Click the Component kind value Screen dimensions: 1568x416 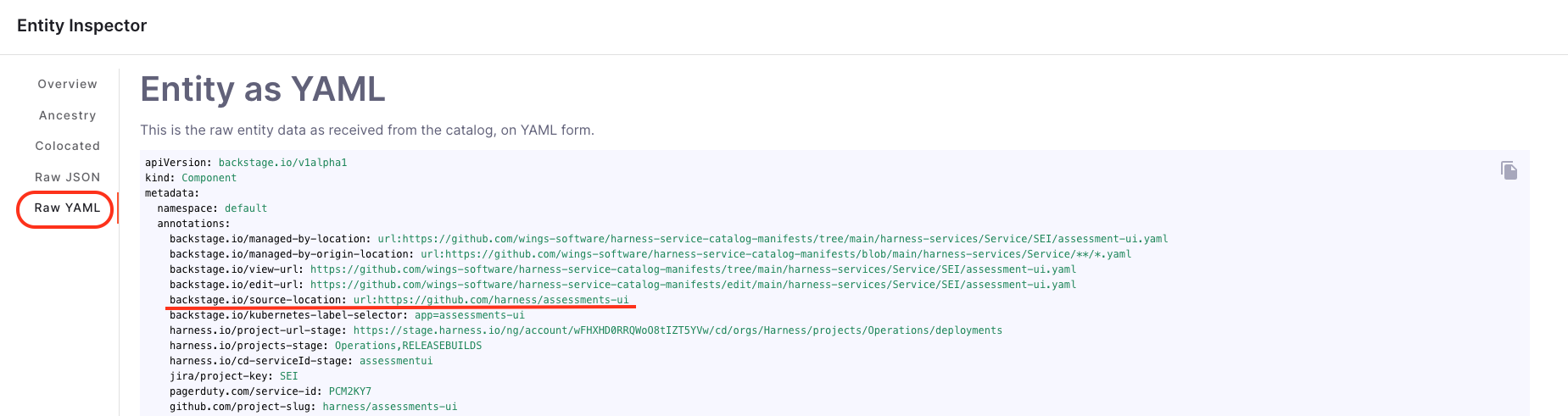click(209, 178)
